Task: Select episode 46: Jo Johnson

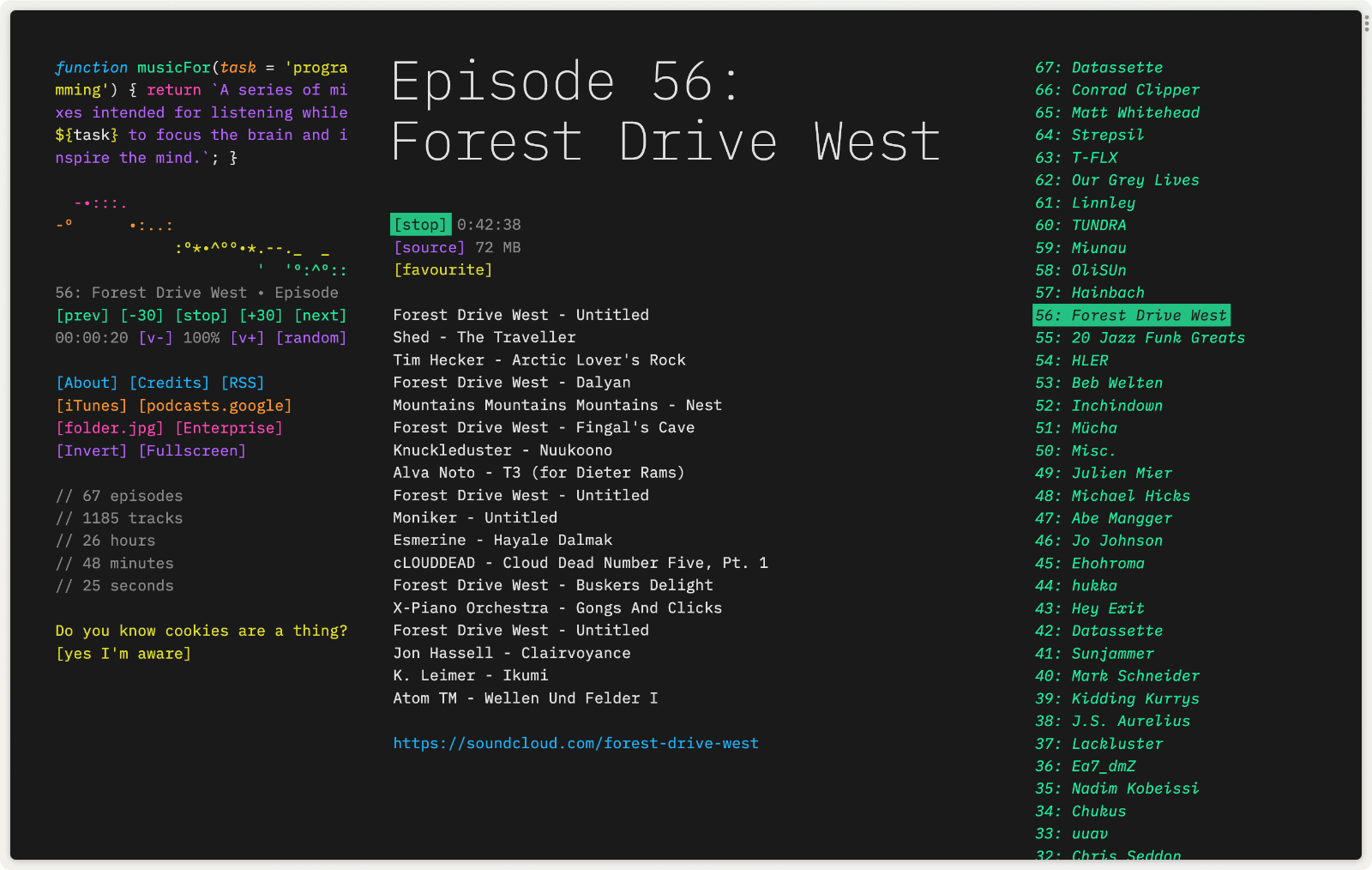Action: coord(1099,541)
